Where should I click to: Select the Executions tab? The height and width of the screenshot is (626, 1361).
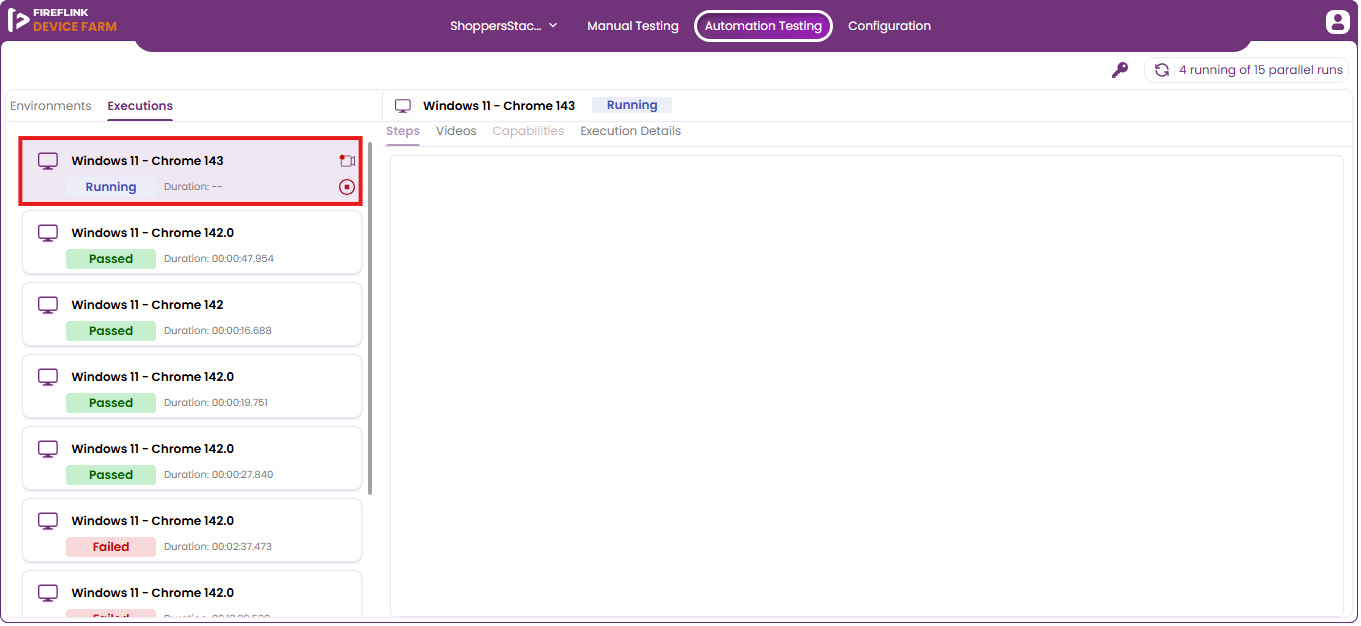[140, 106]
